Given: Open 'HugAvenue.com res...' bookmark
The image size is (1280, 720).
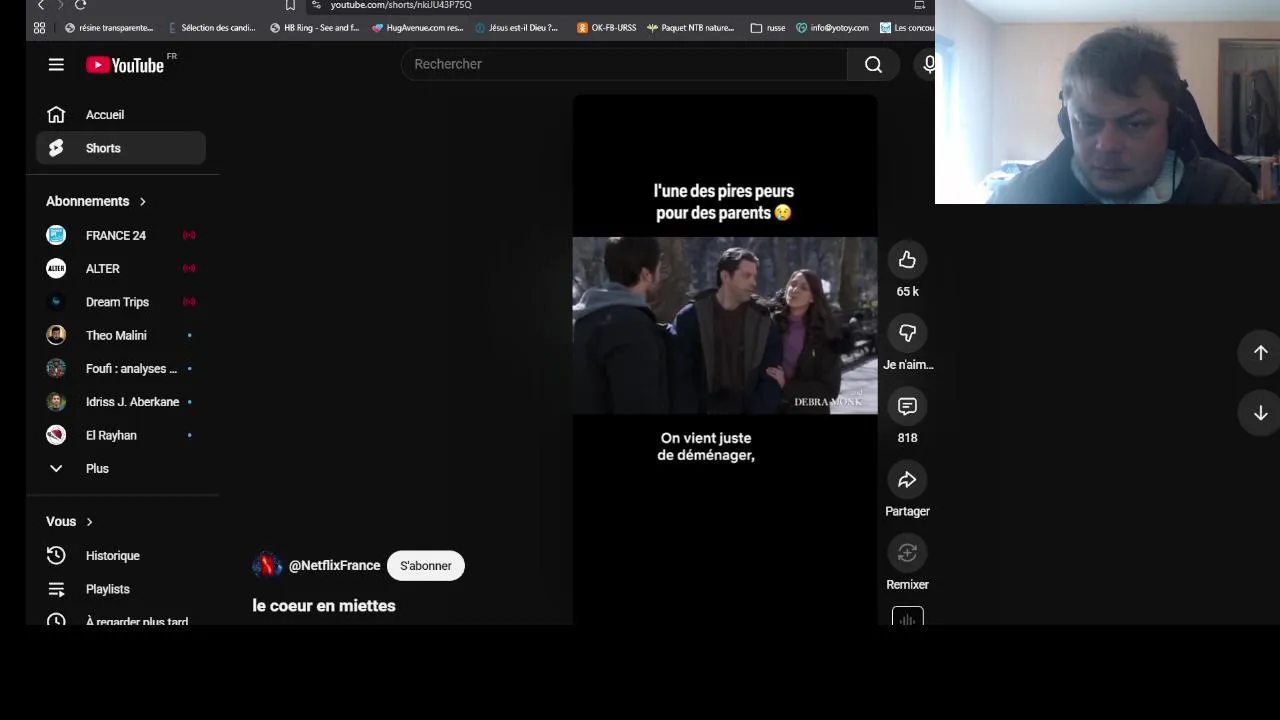Looking at the screenshot, I should (417, 28).
